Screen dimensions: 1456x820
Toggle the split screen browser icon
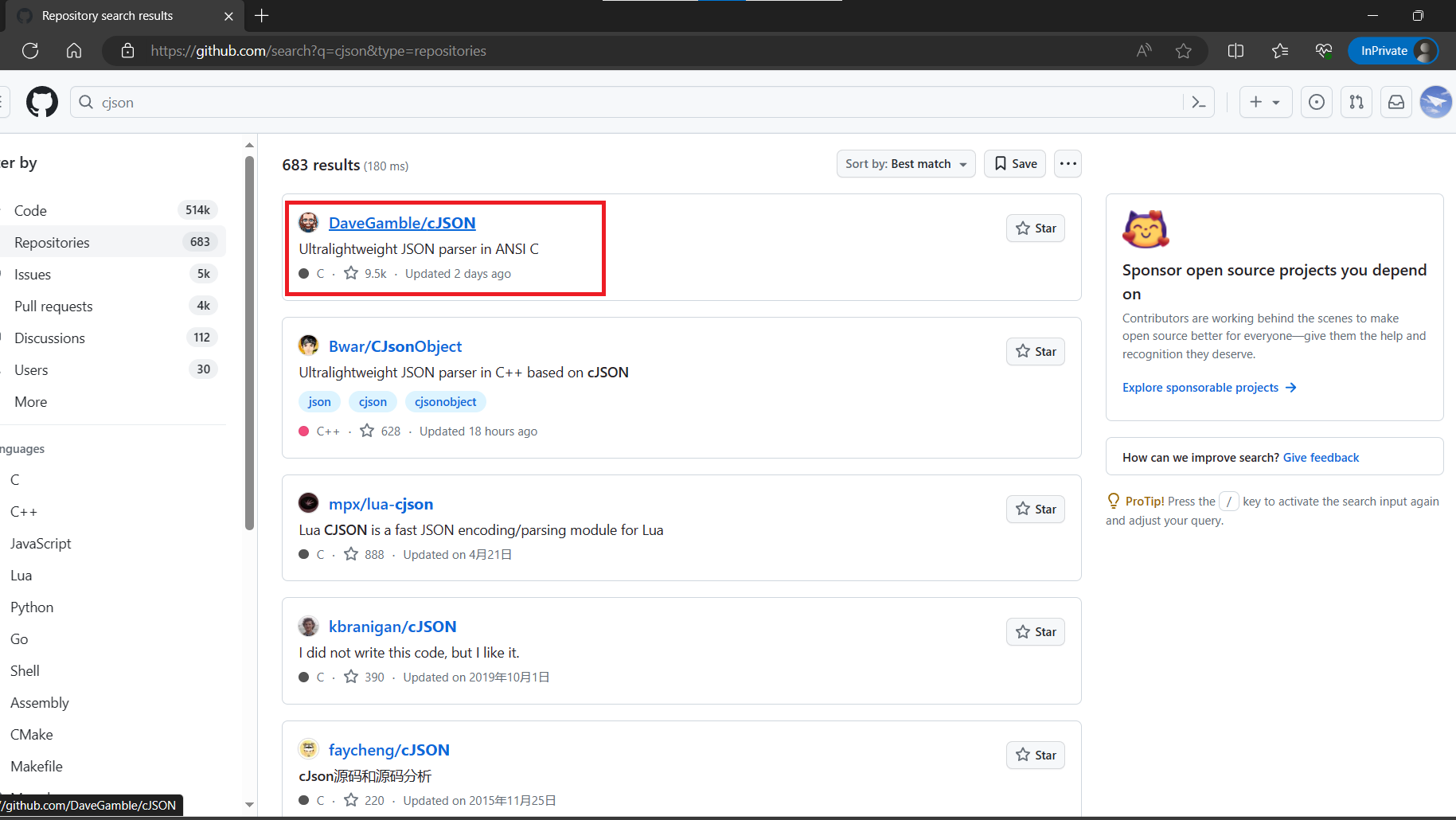click(x=1235, y=51)
